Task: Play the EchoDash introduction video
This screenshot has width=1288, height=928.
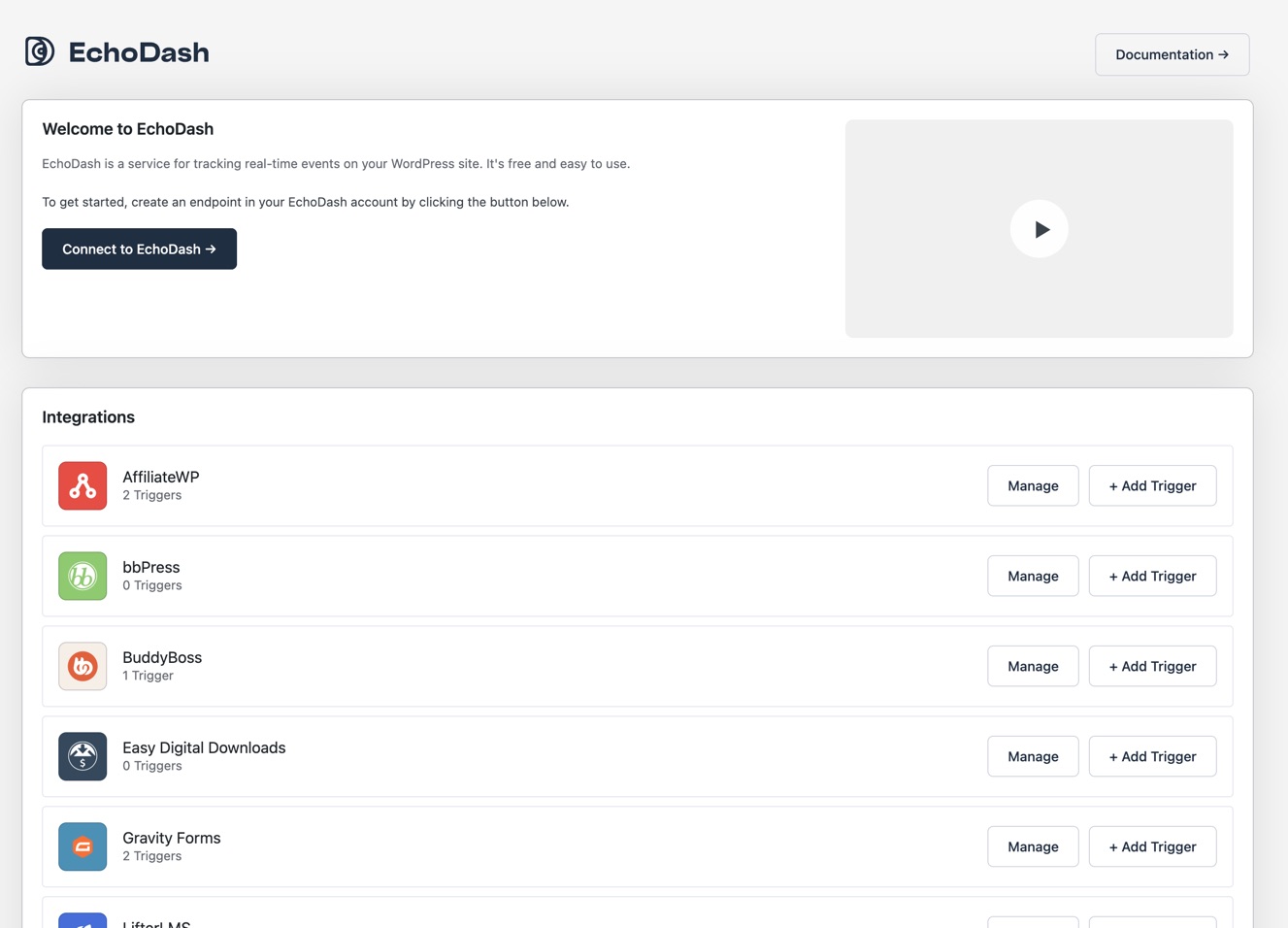Action: click(x=1039, y=228)
